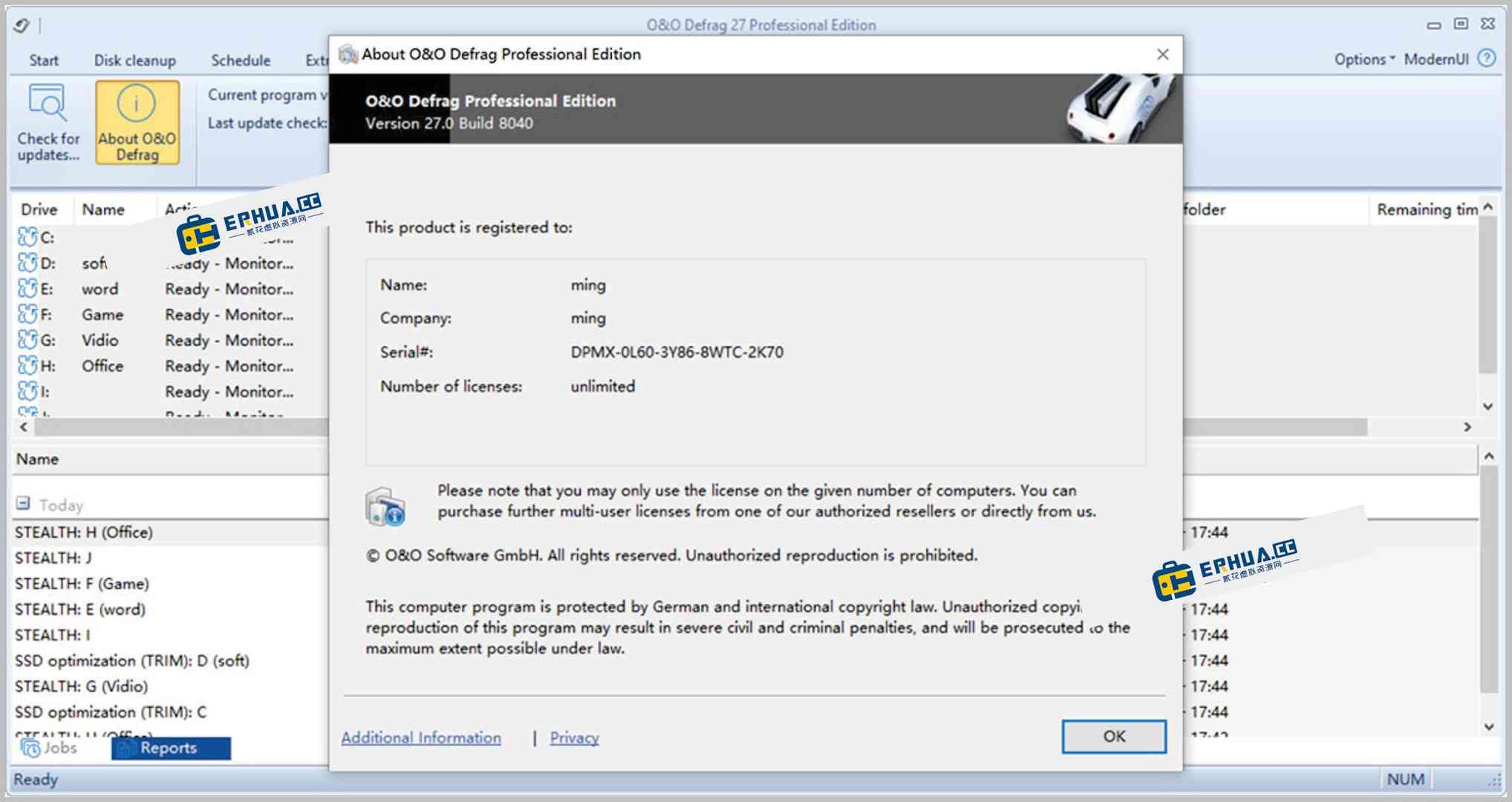Switch to the Reports tab
This screenshot has height=802, width=1512.
(171, 748)
